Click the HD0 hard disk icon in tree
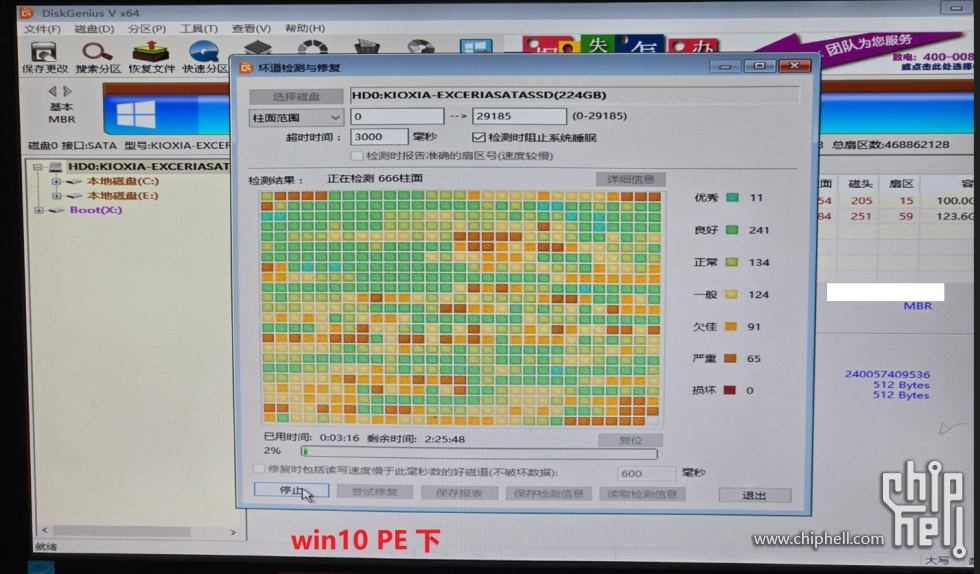This screenshot has width=980, height=574. pos(56,167)
